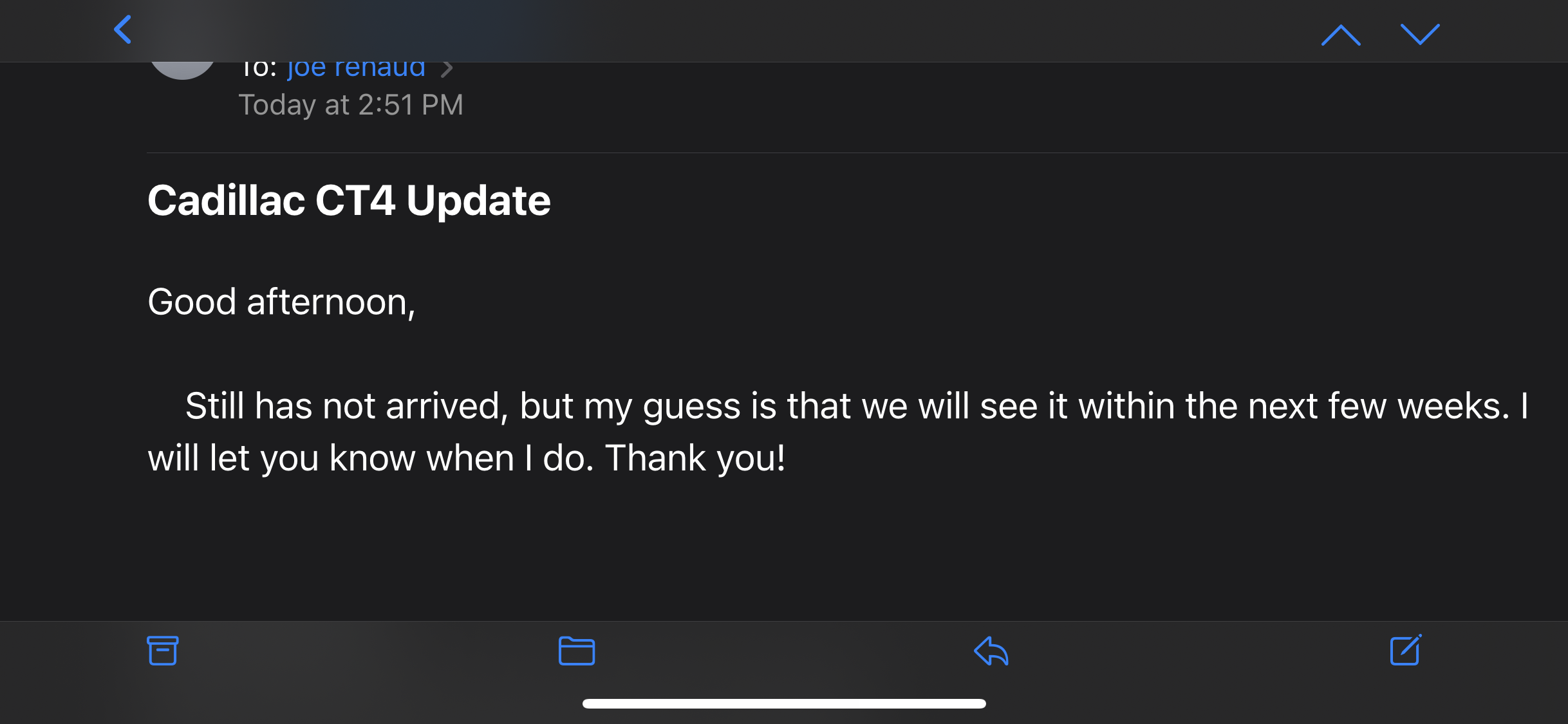Tap the "Still has not arrived" sentence
1568x724 pixels.
pos(342,406)
